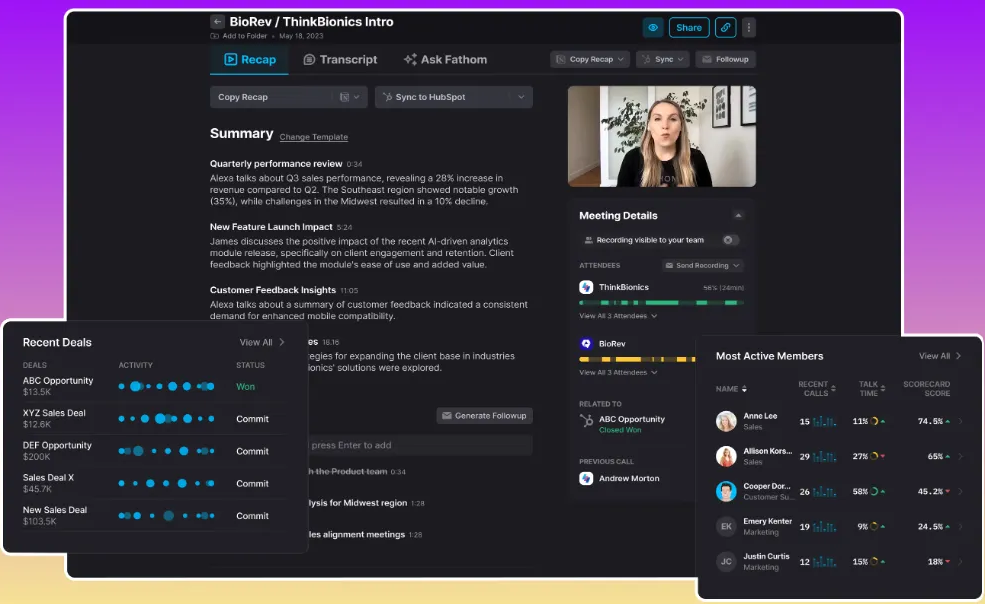
Task: Click the Followup button in top toolbar
Action: [x=726, y=59]
